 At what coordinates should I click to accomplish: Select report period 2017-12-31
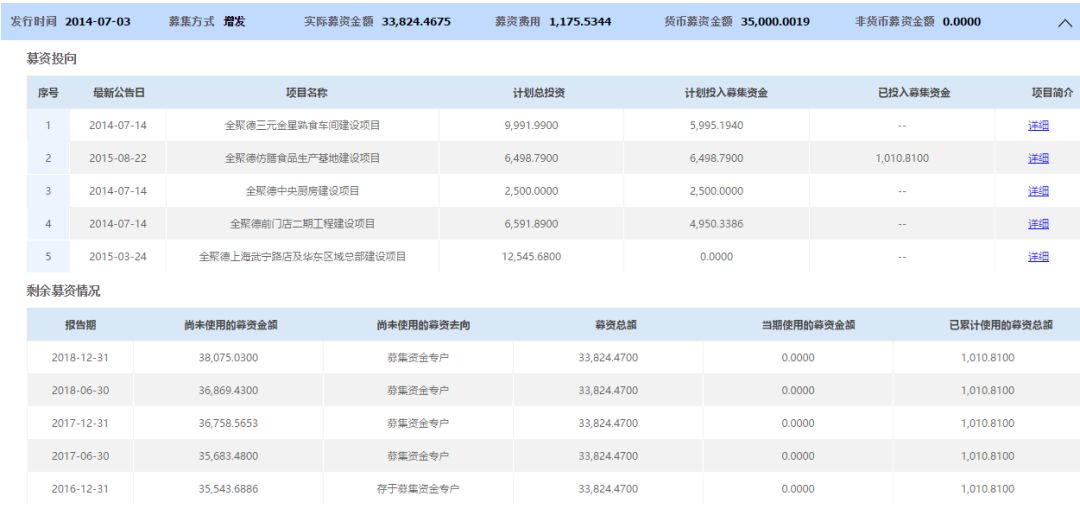(x=80, y=423)
